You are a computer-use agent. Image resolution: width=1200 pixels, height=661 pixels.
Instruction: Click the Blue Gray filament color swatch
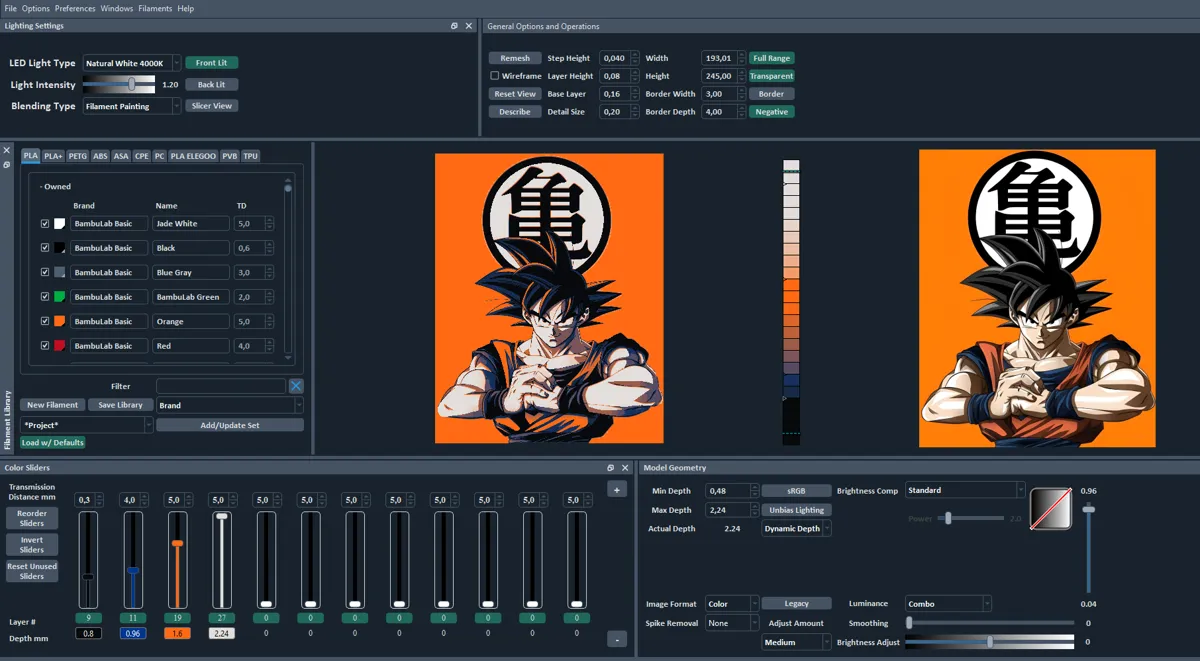60,272
